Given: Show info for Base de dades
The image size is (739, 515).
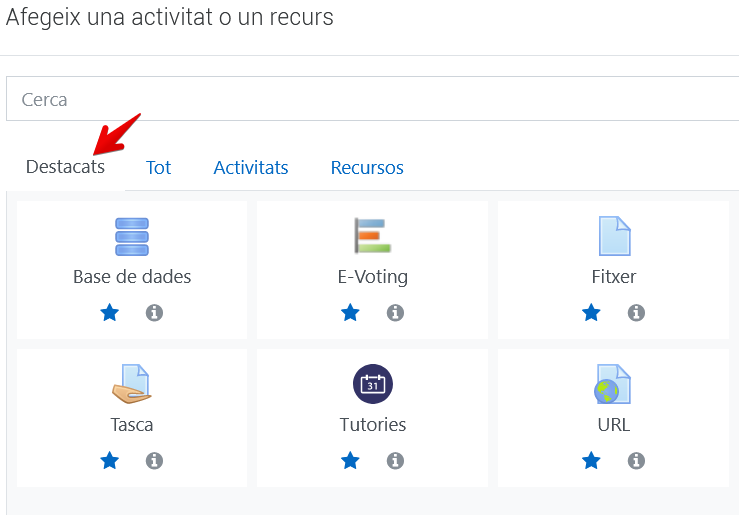Looking at the screenshot, I should click(x=154, y=312).
